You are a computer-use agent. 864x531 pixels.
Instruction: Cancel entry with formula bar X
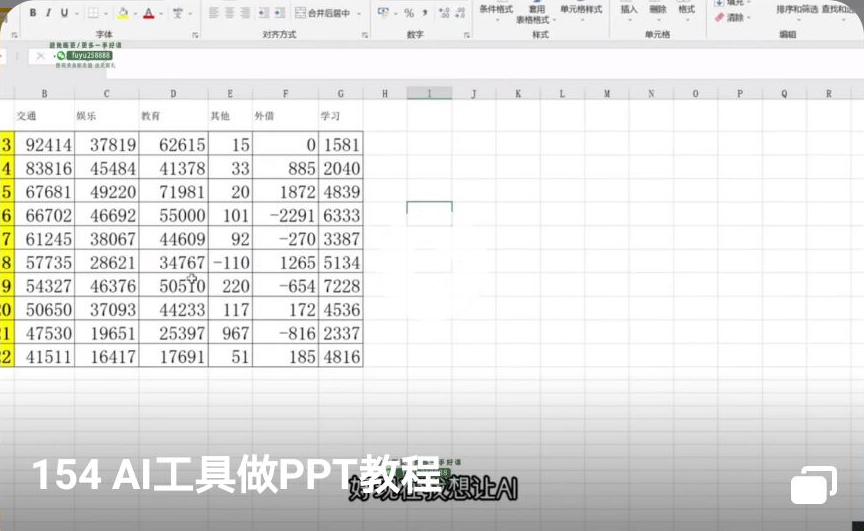(40, 56)
